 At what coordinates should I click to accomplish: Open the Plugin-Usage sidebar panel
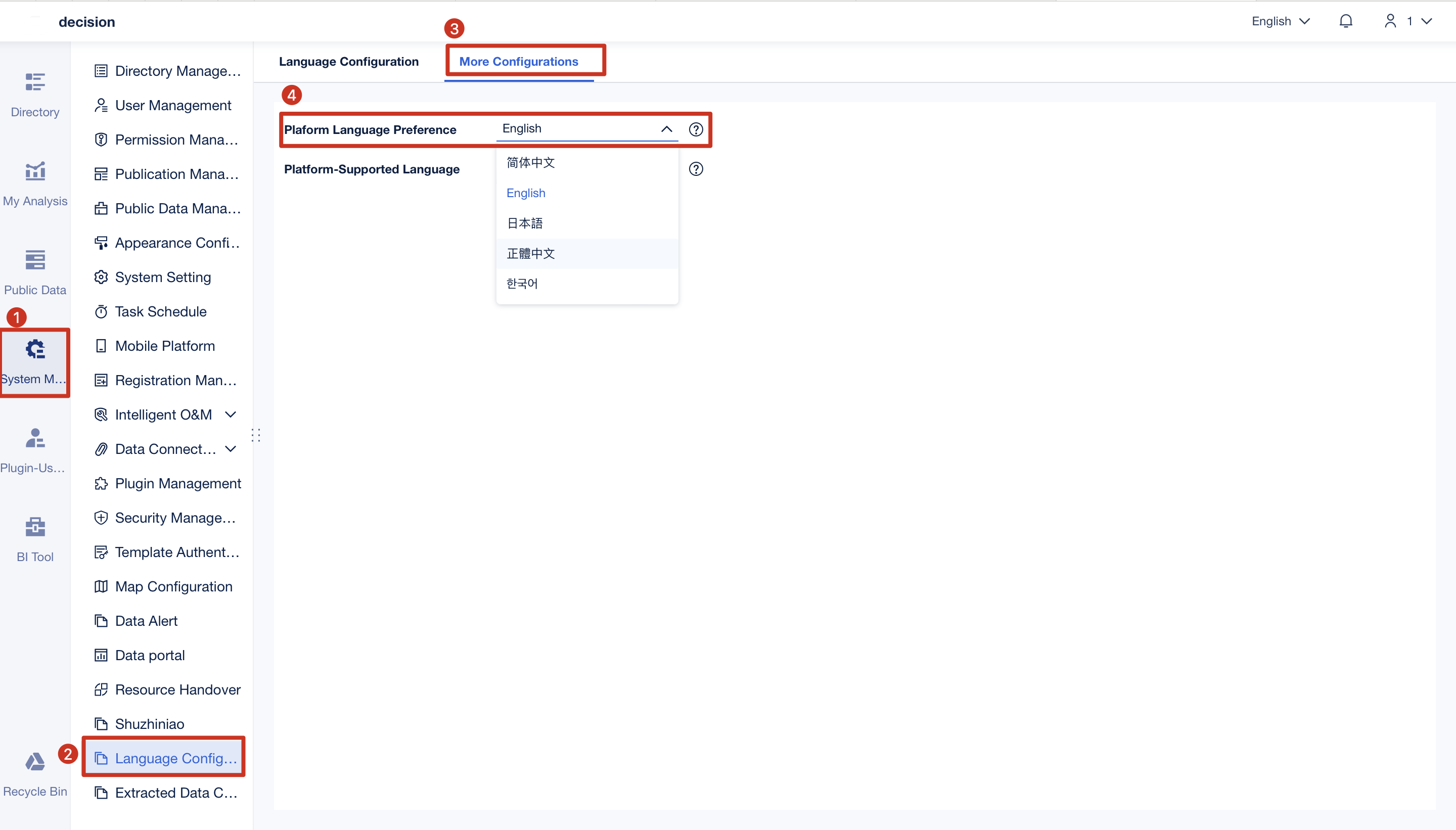pyautogui.click(x=35, y=450)
